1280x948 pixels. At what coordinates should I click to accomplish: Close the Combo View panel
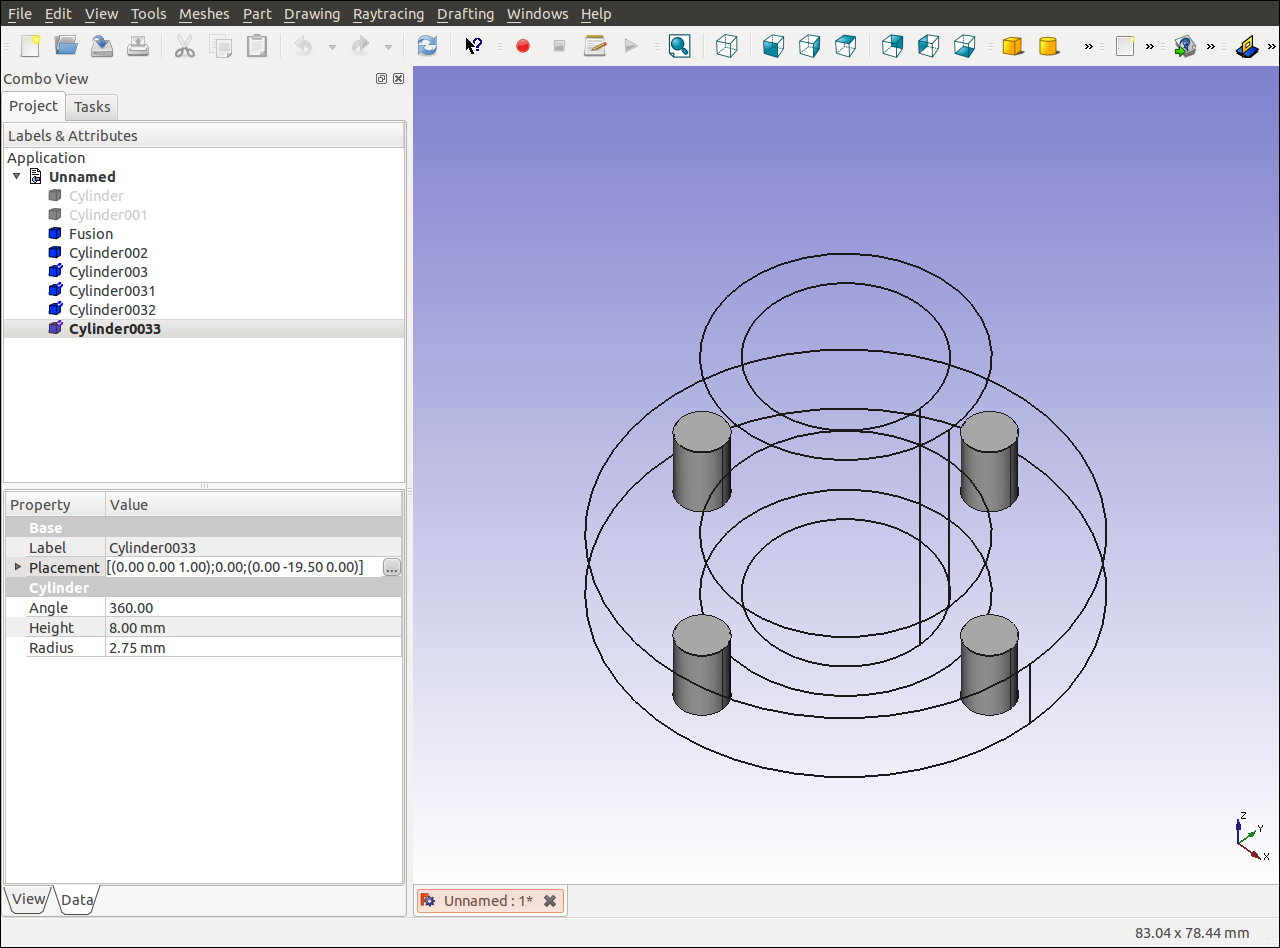point(399,79)
